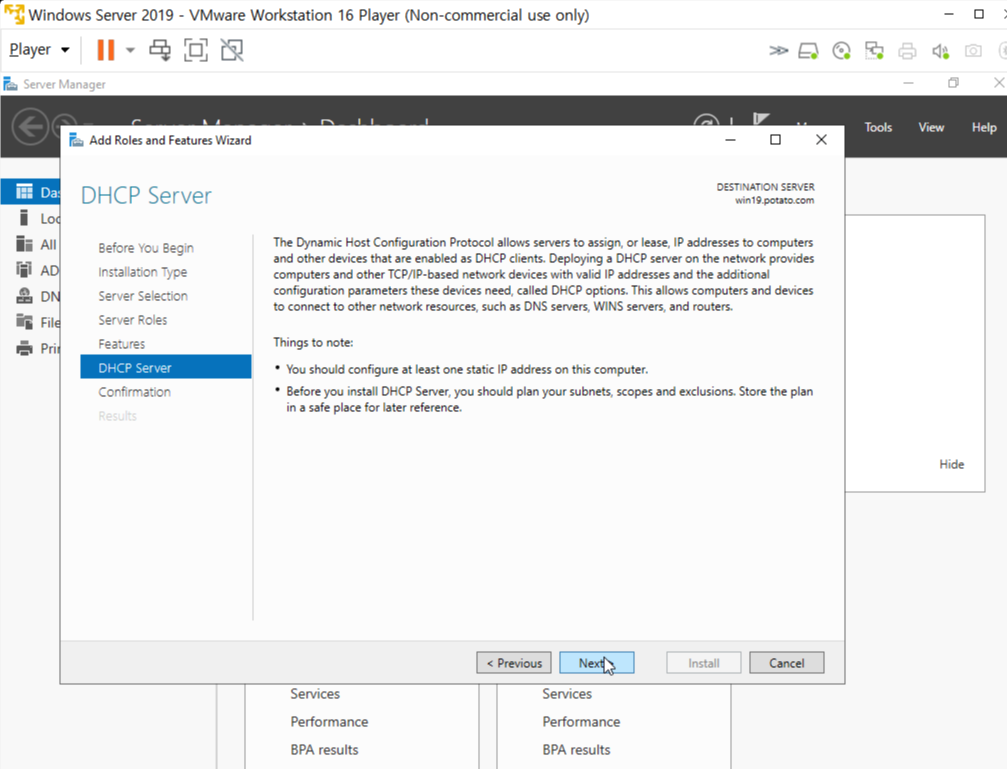This screenshot has height=769, width=1007.
Task: Click the Unity mode icon in VMware toolbar
Action: coord(232,50)
